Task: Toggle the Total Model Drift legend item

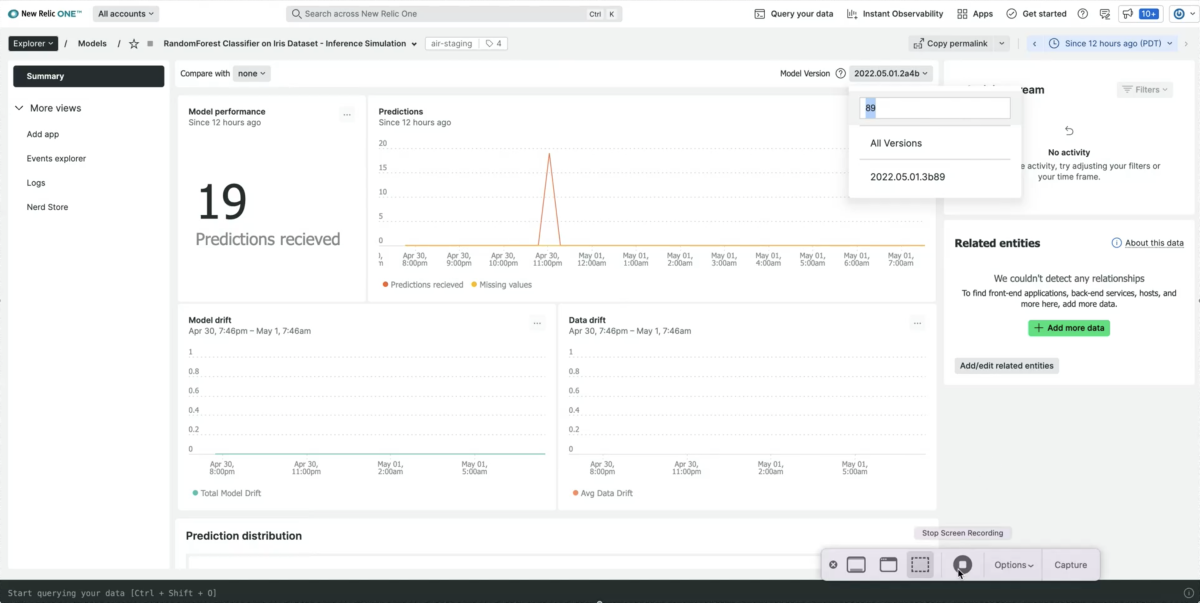Action: [x=226, y=493]
